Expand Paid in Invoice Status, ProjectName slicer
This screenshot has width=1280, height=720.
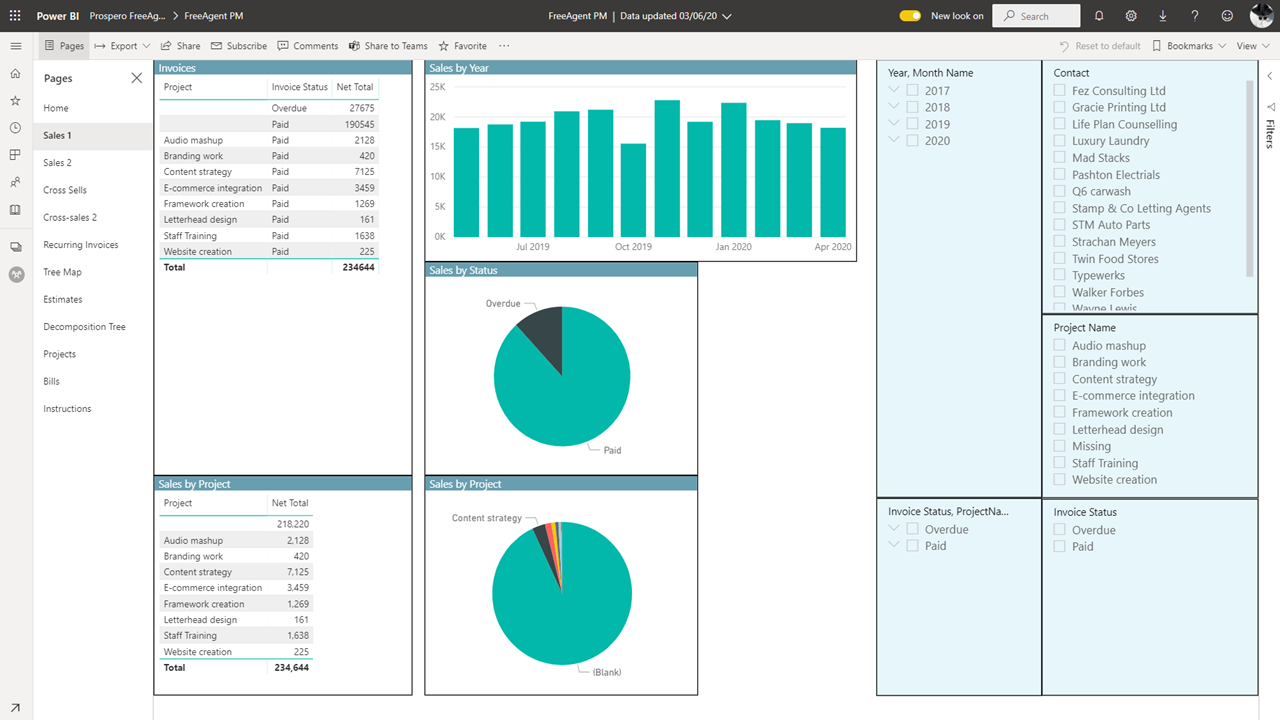pyautogui.click(x=894, y=546)
